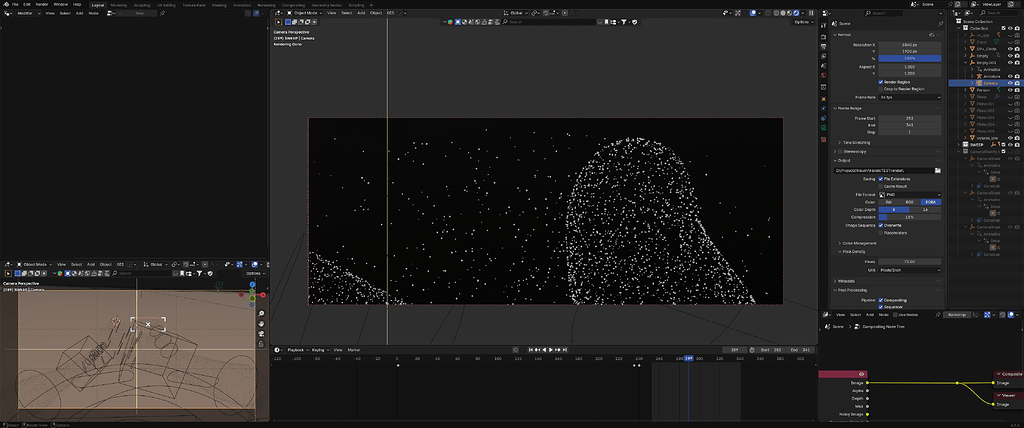1024x428 pixels.
Task: Select the RGBA color mode button
Action: click(x=931, y=202)
